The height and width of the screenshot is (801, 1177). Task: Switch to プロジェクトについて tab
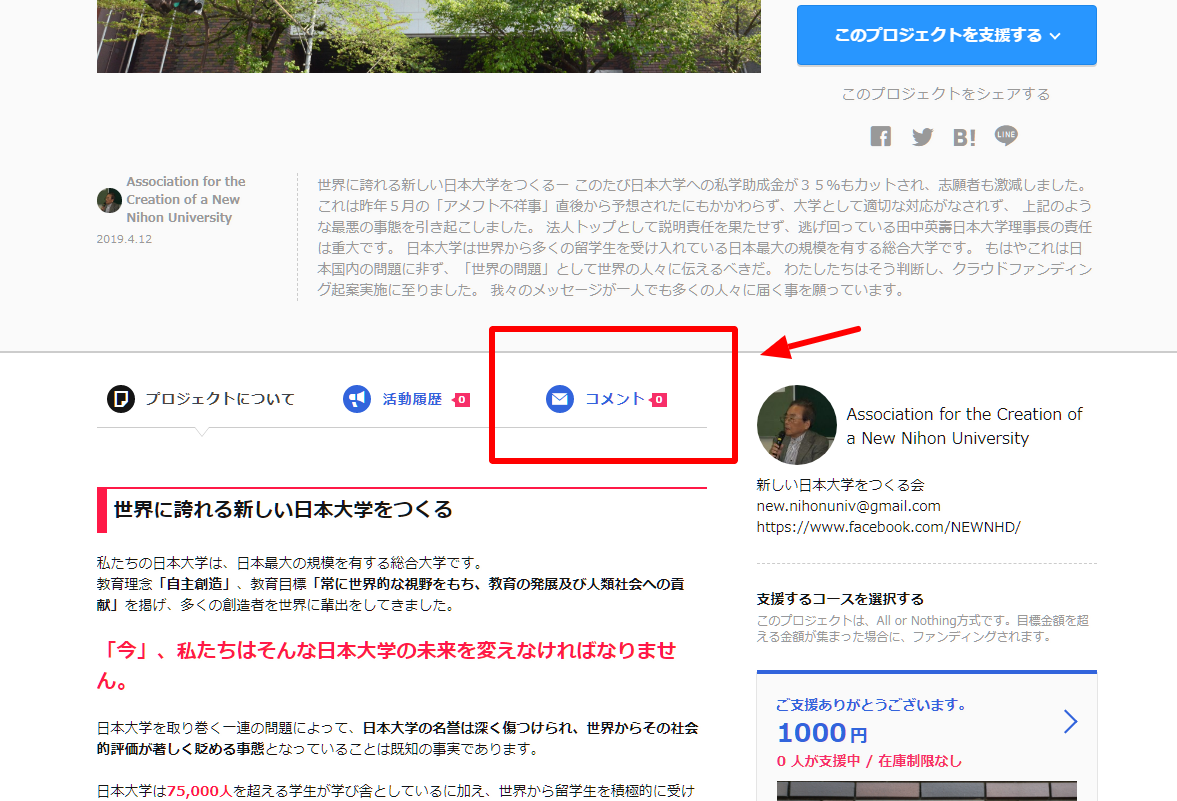pos(201,399)
